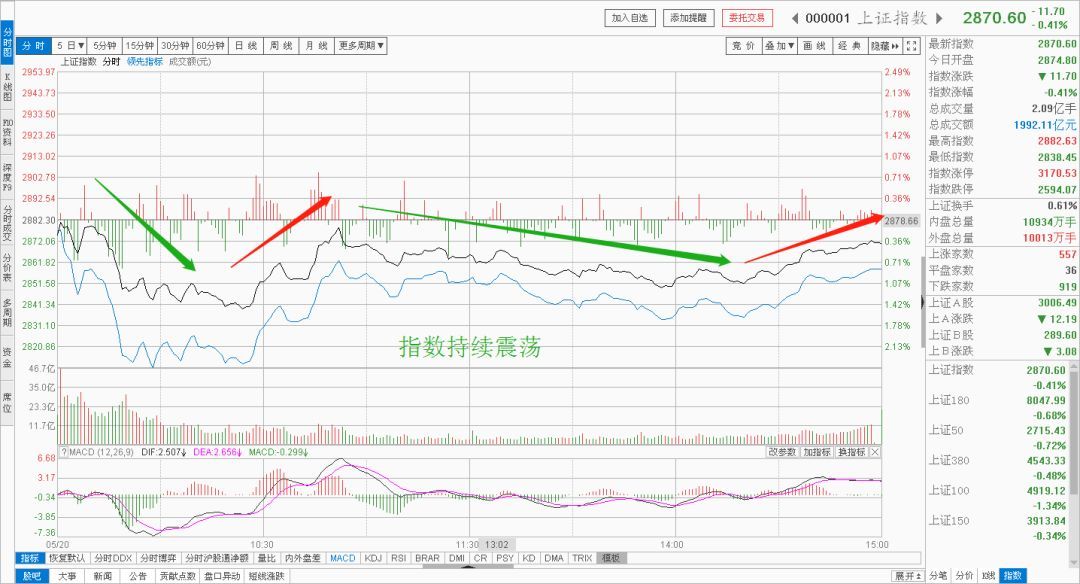The width and height of the screenshot is (1080, 584).
Task: Click the 换指标 button
Action: pyautogui.click(x=851, y=452)
